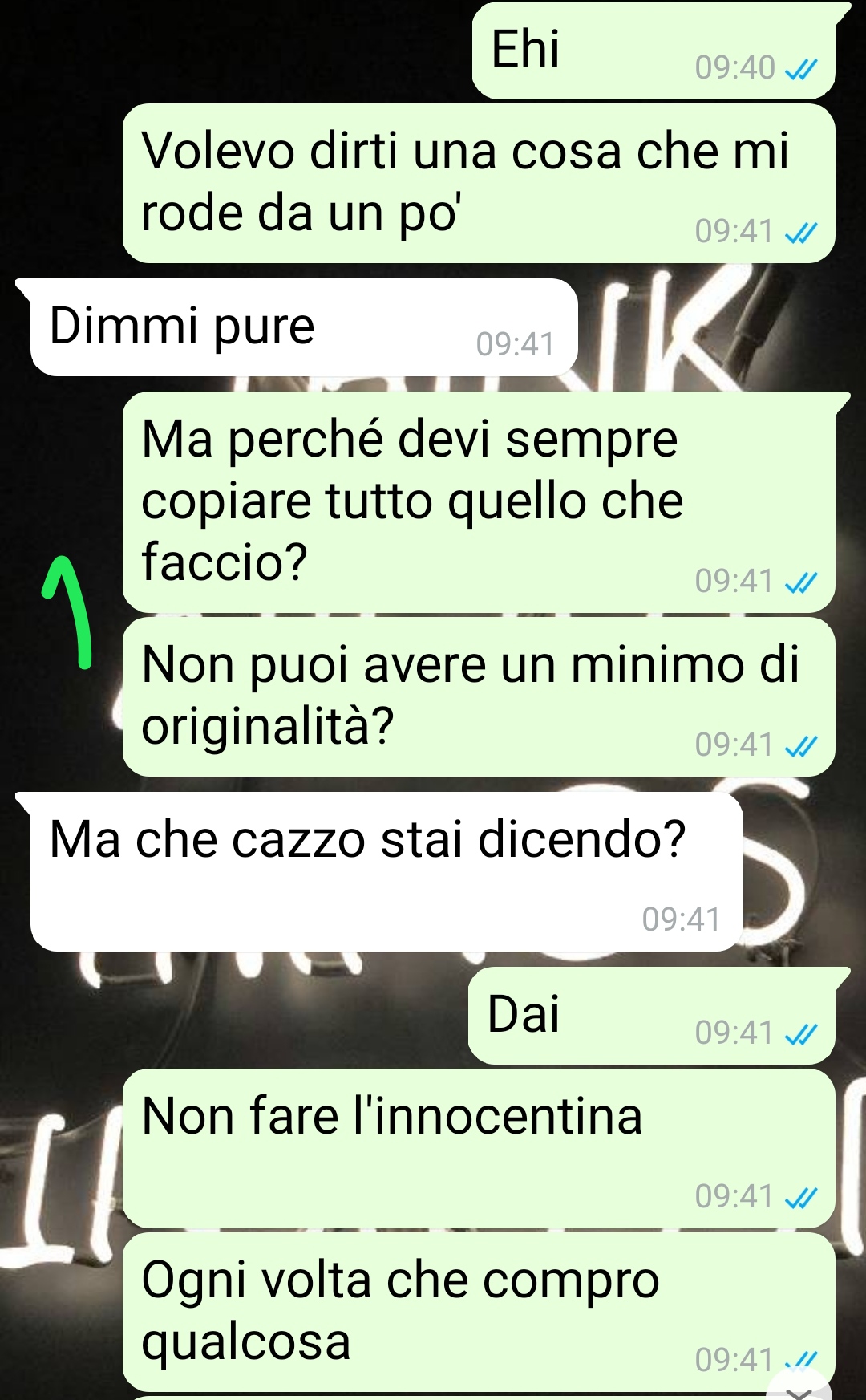
Task: Select the 'Dai' message bubble
Action: pyautogui.click(x=652, y=1017)
